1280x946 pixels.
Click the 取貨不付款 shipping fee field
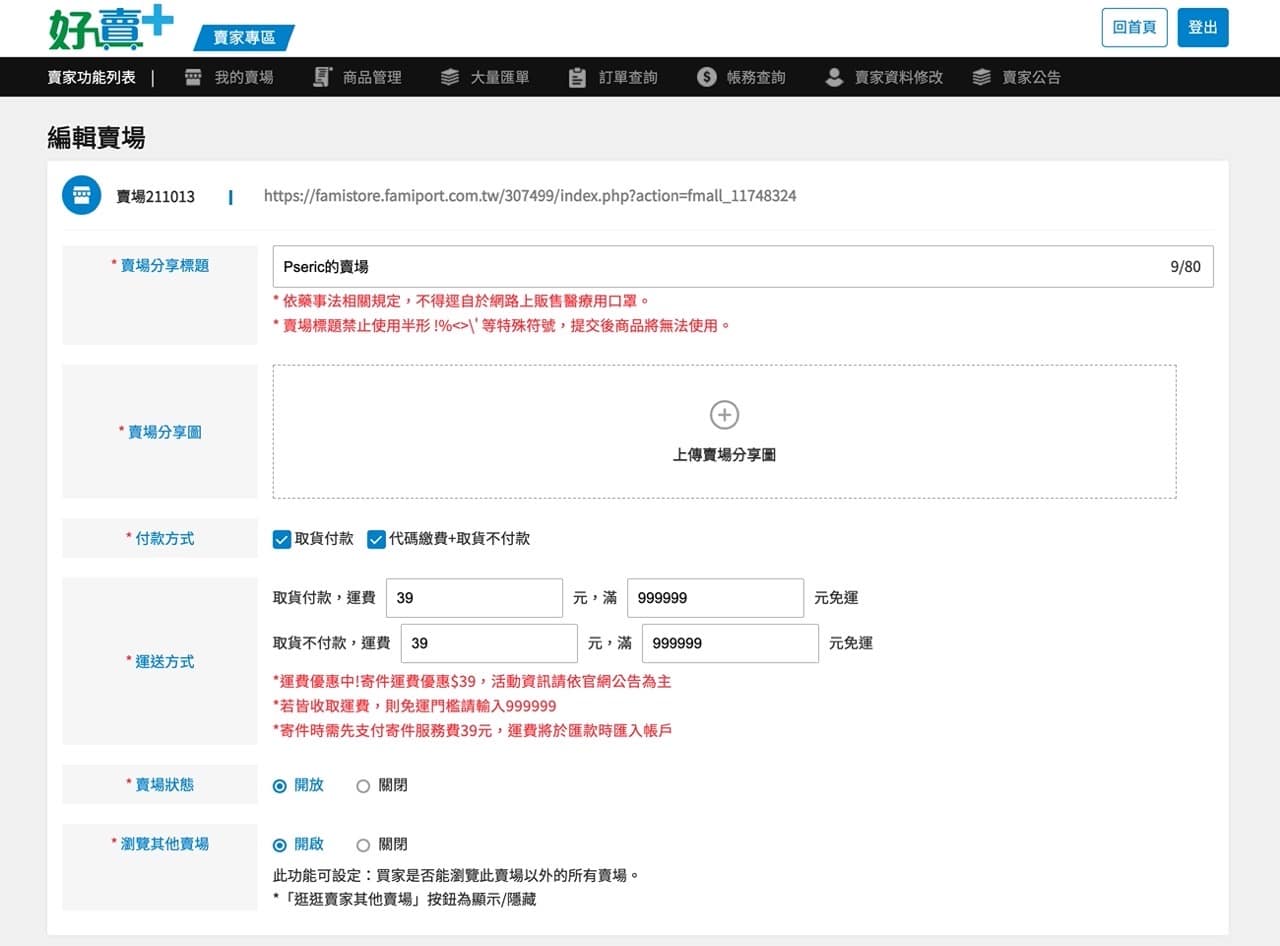click(x=489, y=643)
